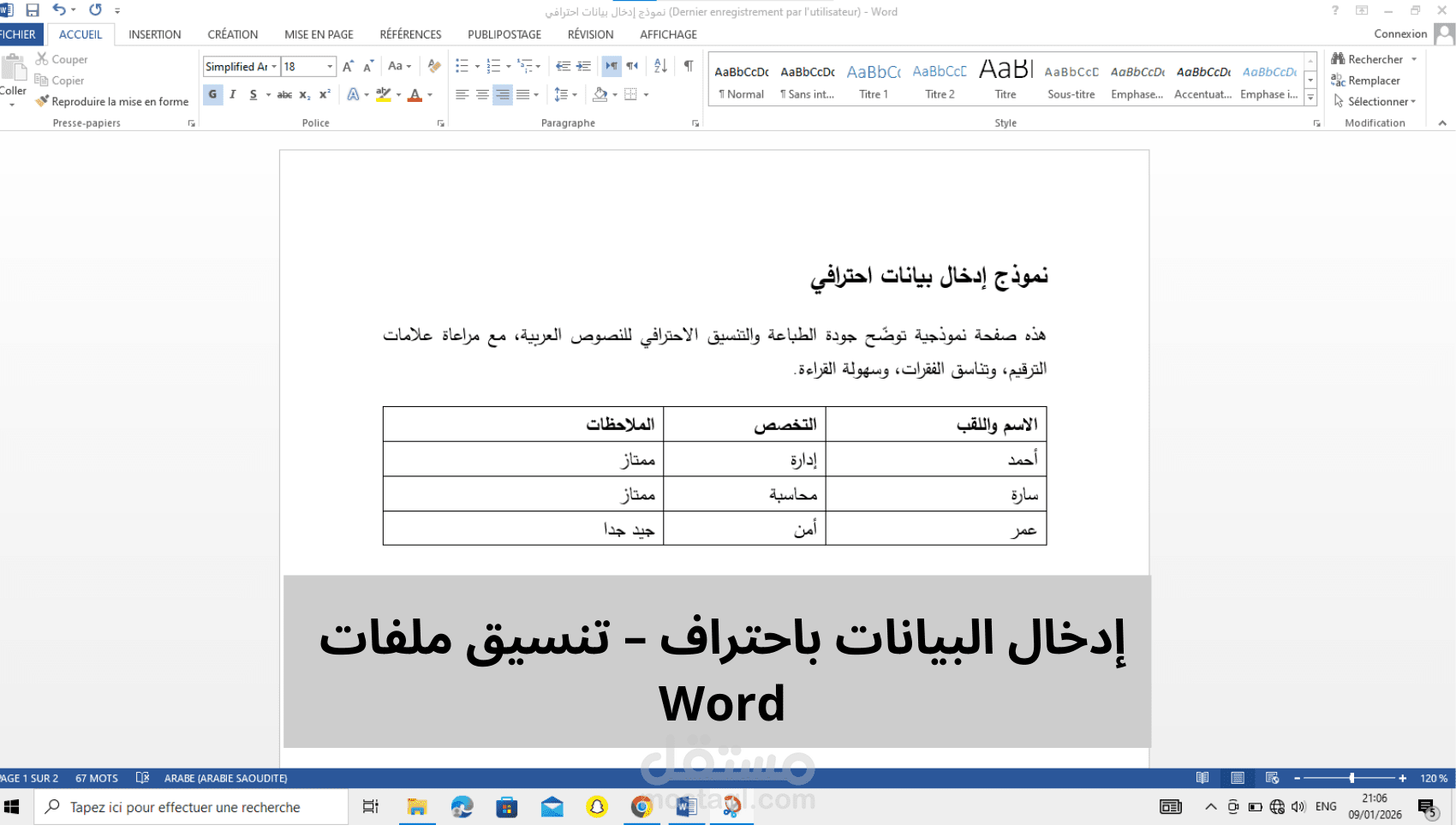Center the paragraph text
Viewport: 1456px width, 831px height.
point(482,95)
